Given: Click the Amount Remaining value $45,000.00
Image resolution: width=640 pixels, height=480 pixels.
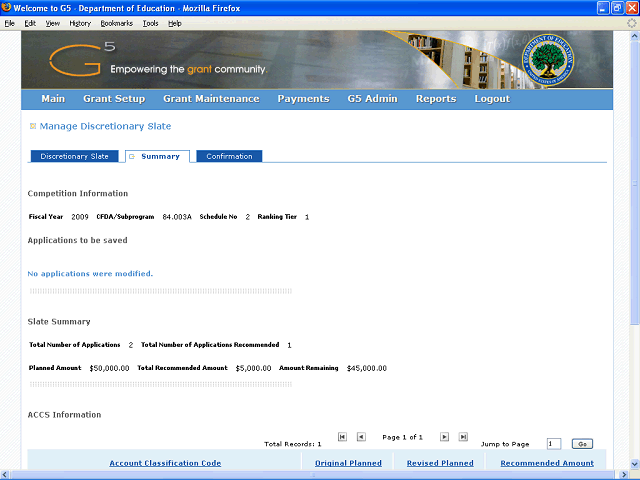Looking at the screenshot, I should 367,368.
